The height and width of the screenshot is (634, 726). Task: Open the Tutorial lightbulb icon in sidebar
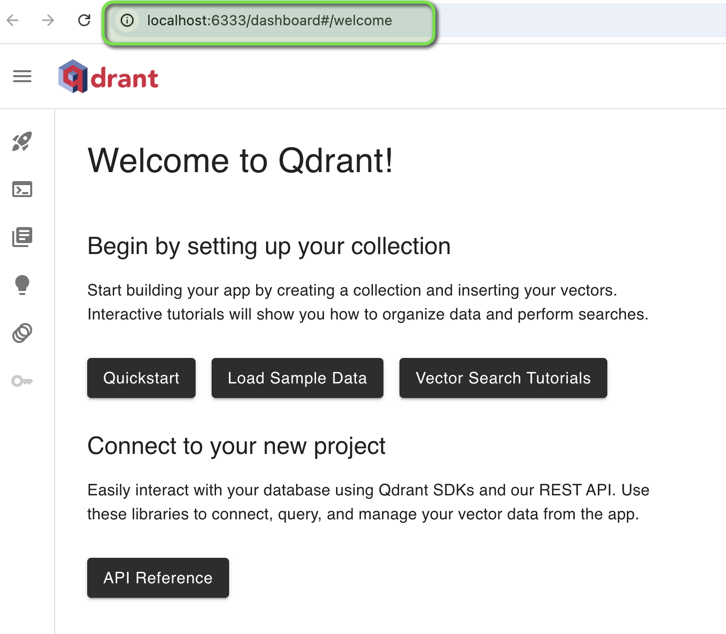[x=22, y=285]
